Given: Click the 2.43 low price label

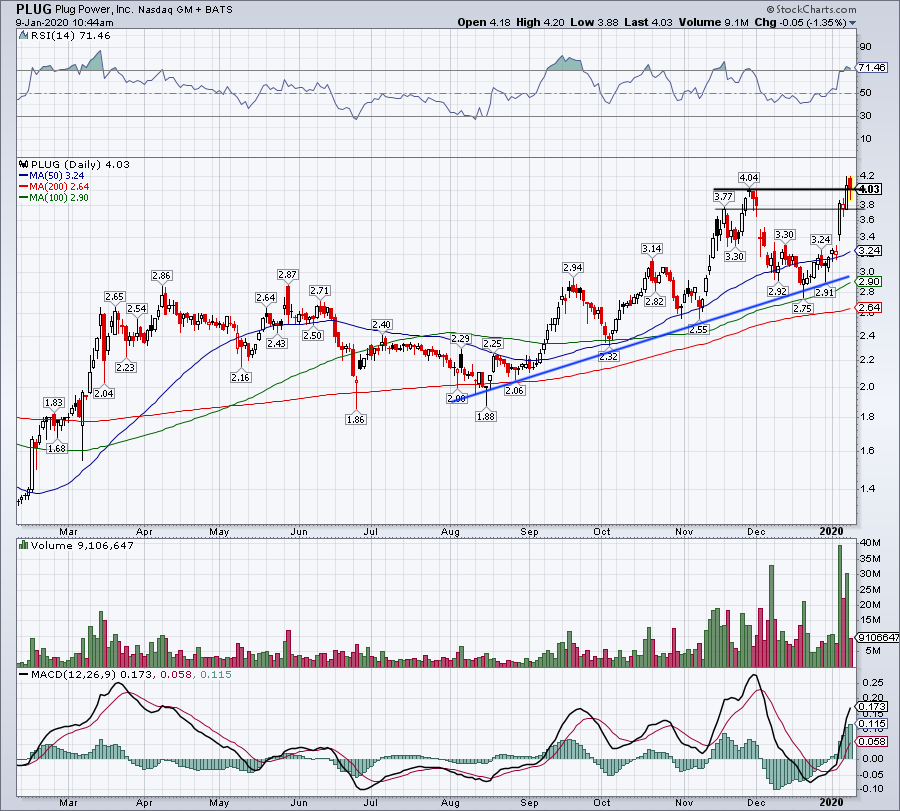Looking at the screenshot, I should 277,343.
